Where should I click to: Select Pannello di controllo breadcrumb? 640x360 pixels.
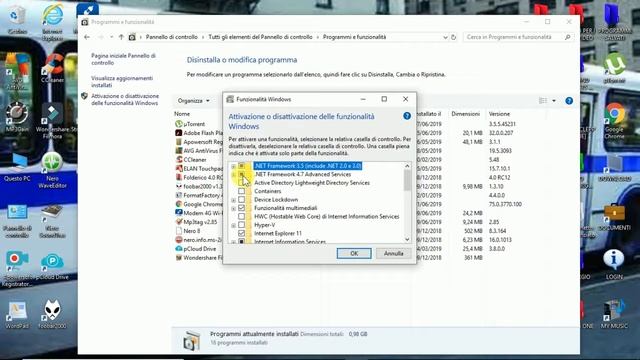click(171, 37)
